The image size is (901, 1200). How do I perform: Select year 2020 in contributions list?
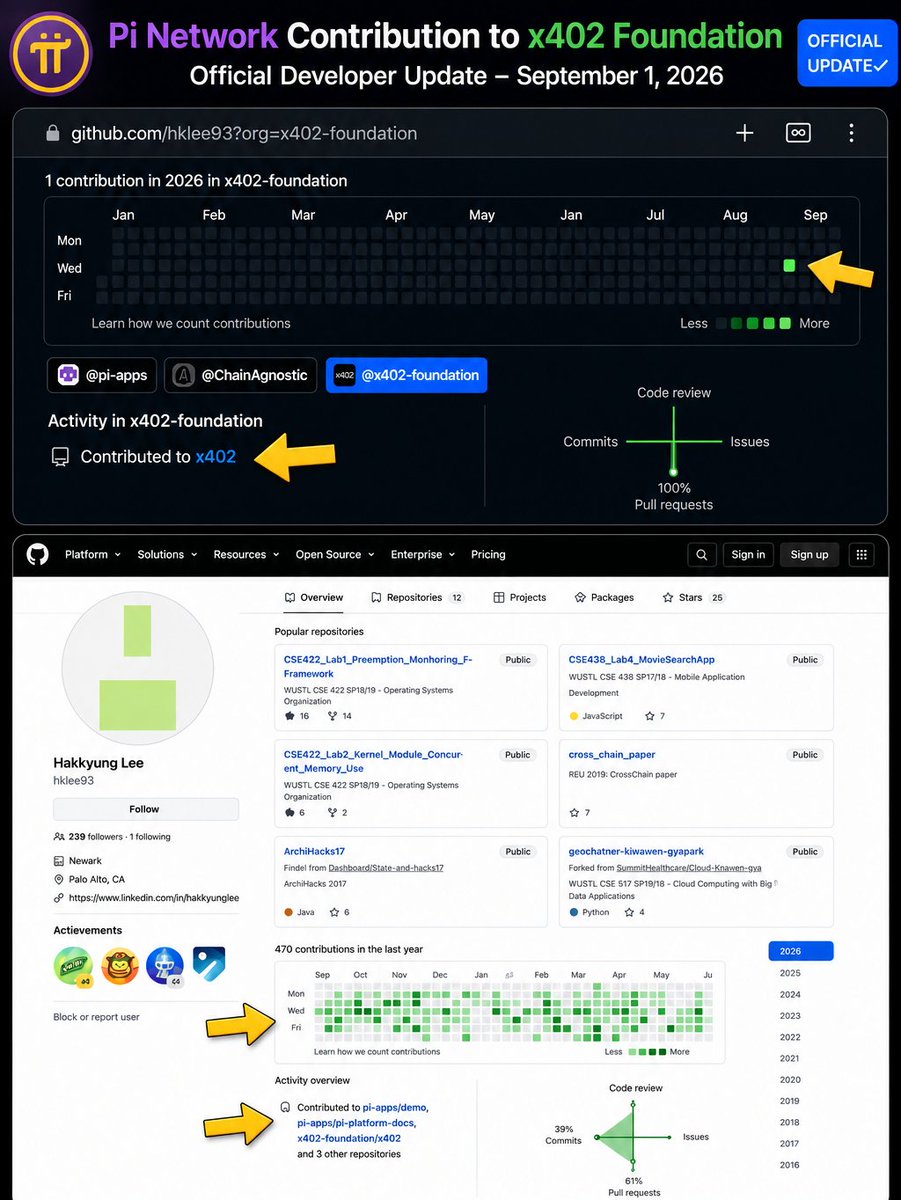790,1080
